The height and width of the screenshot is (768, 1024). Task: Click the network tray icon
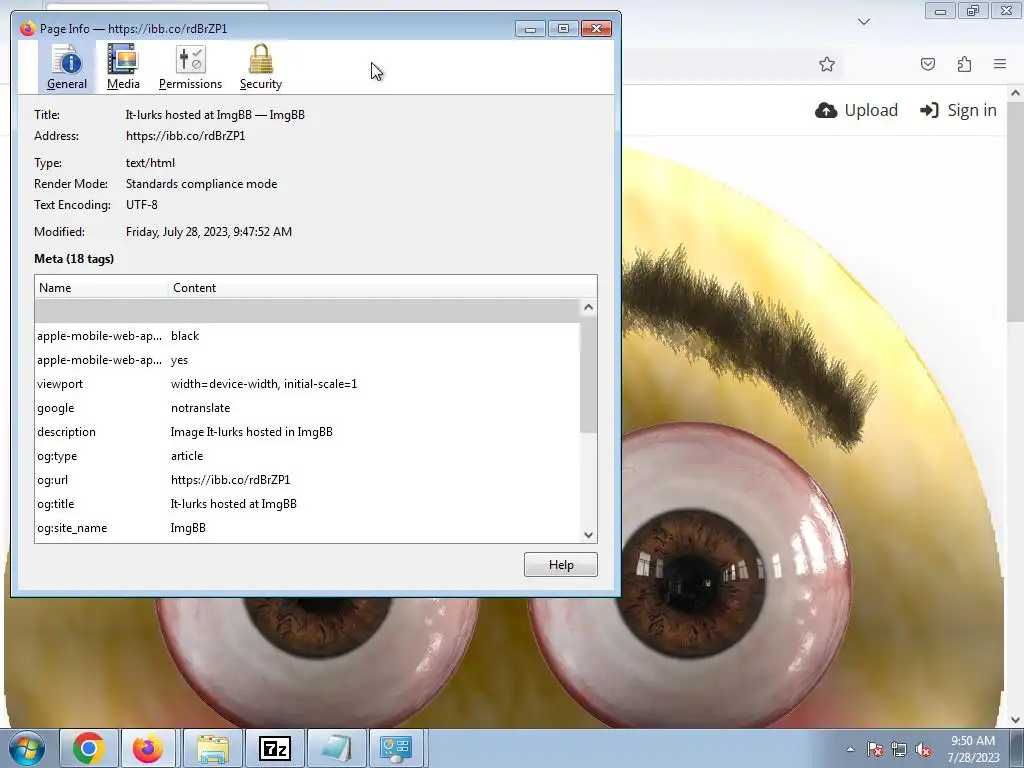point(899,749)
